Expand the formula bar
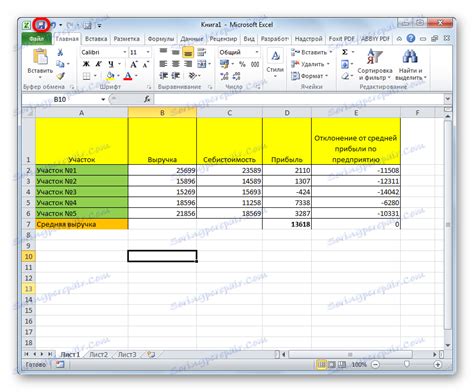The height and width of the screenshot is (392, 474). coord(447,99)
